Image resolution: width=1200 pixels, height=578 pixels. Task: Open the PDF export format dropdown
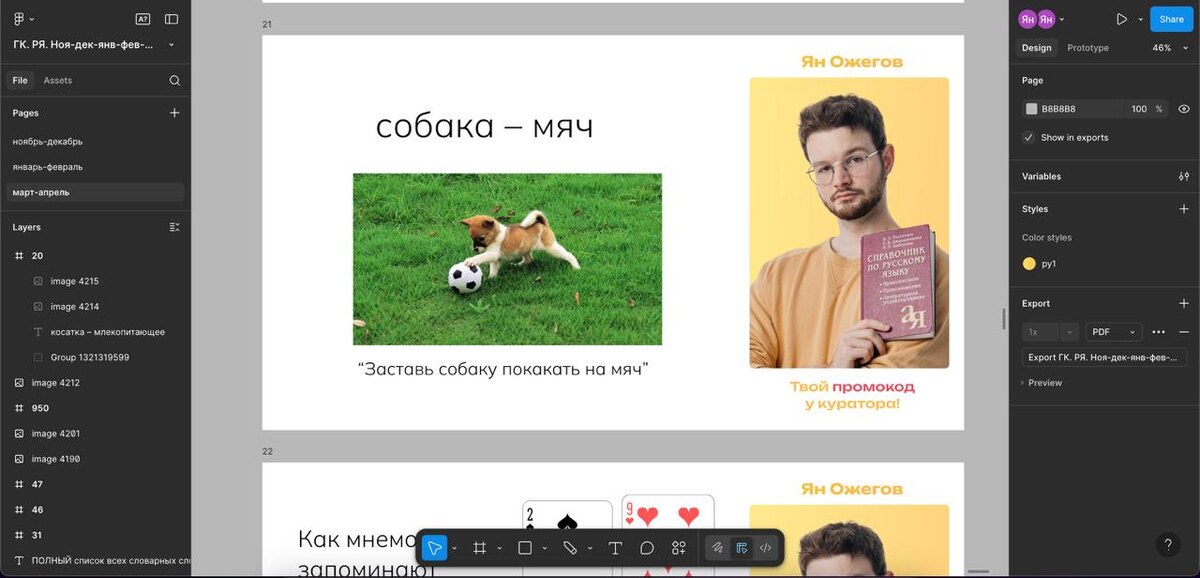(1114, 331)
